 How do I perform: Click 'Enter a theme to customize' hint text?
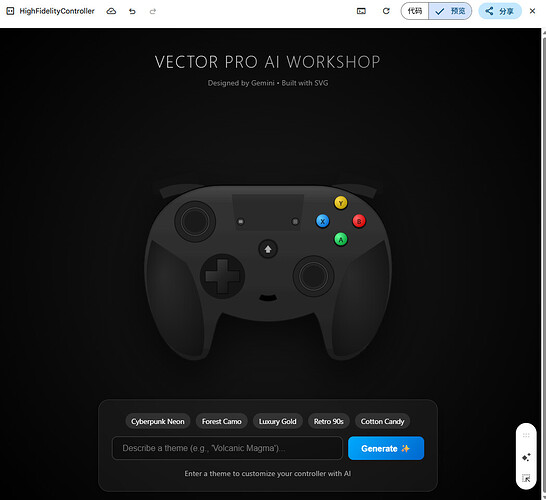click(268, 474)
